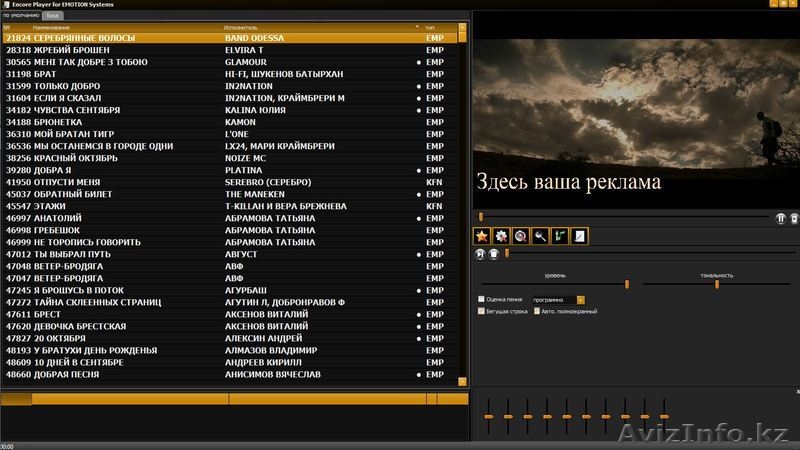Click the magnifying glass search icon
Viewport: 800px width, 450px height.
coord(540,236)
